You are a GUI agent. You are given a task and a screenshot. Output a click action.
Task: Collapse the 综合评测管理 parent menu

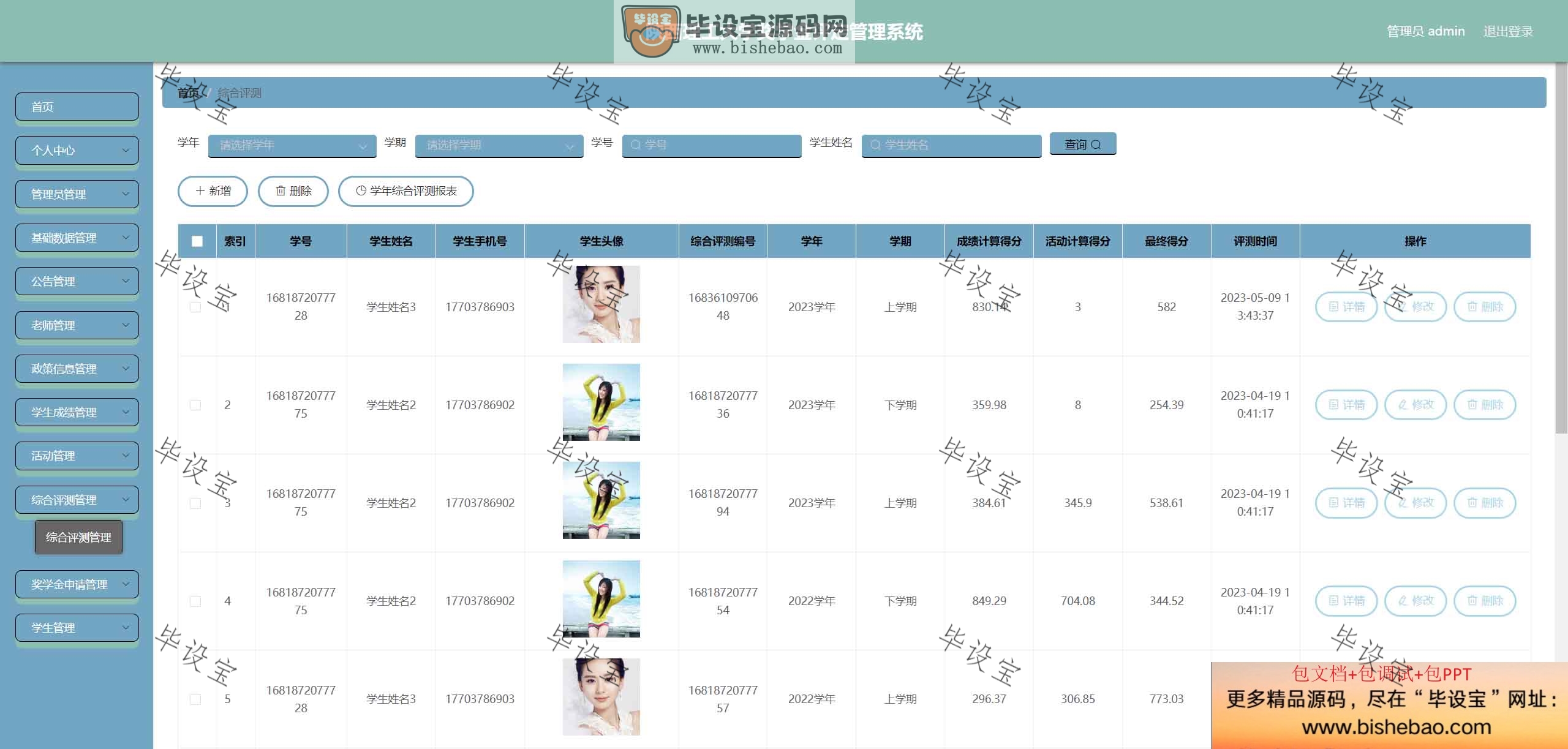(x=77, y=500)
